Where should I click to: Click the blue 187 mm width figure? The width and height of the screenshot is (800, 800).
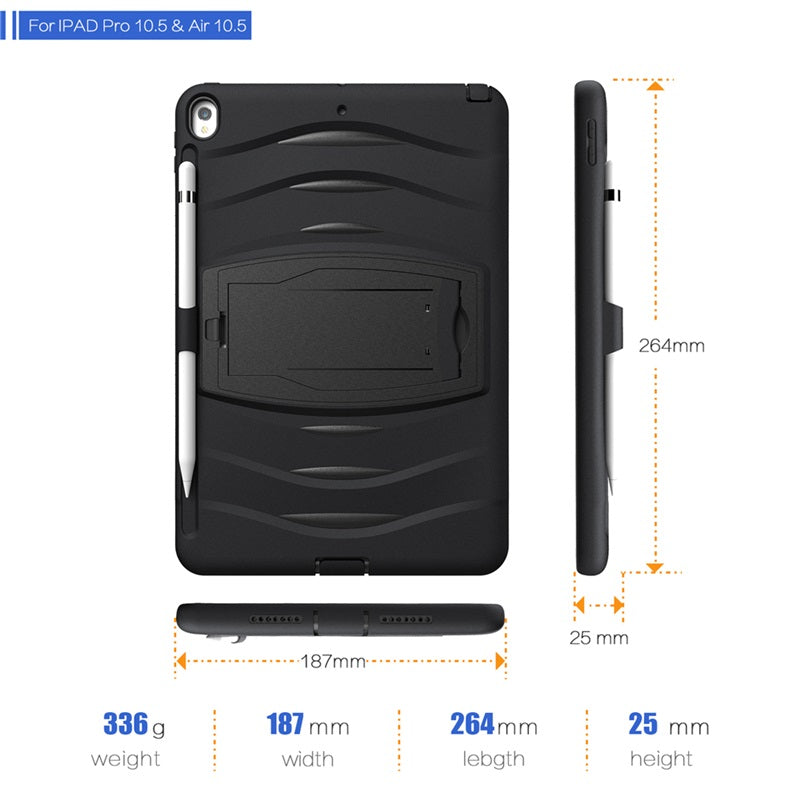[308, 724]
